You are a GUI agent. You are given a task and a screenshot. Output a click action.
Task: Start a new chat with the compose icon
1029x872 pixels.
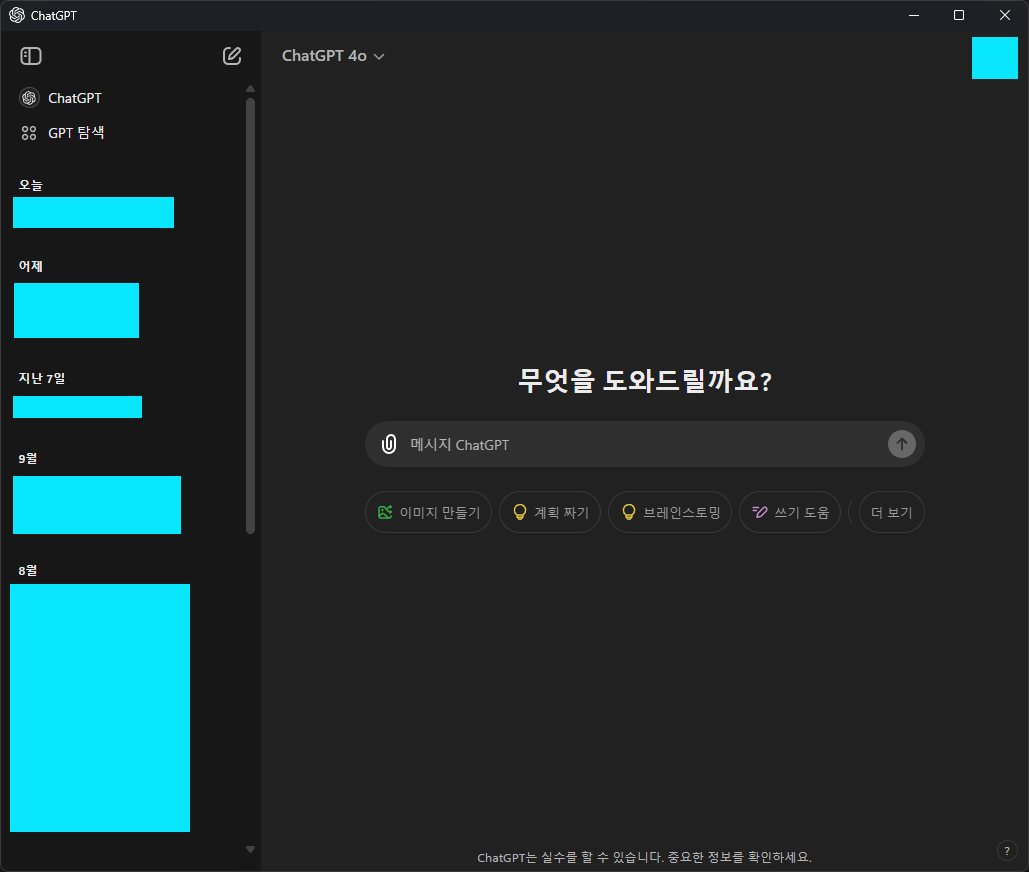click(x=232, y=56)
